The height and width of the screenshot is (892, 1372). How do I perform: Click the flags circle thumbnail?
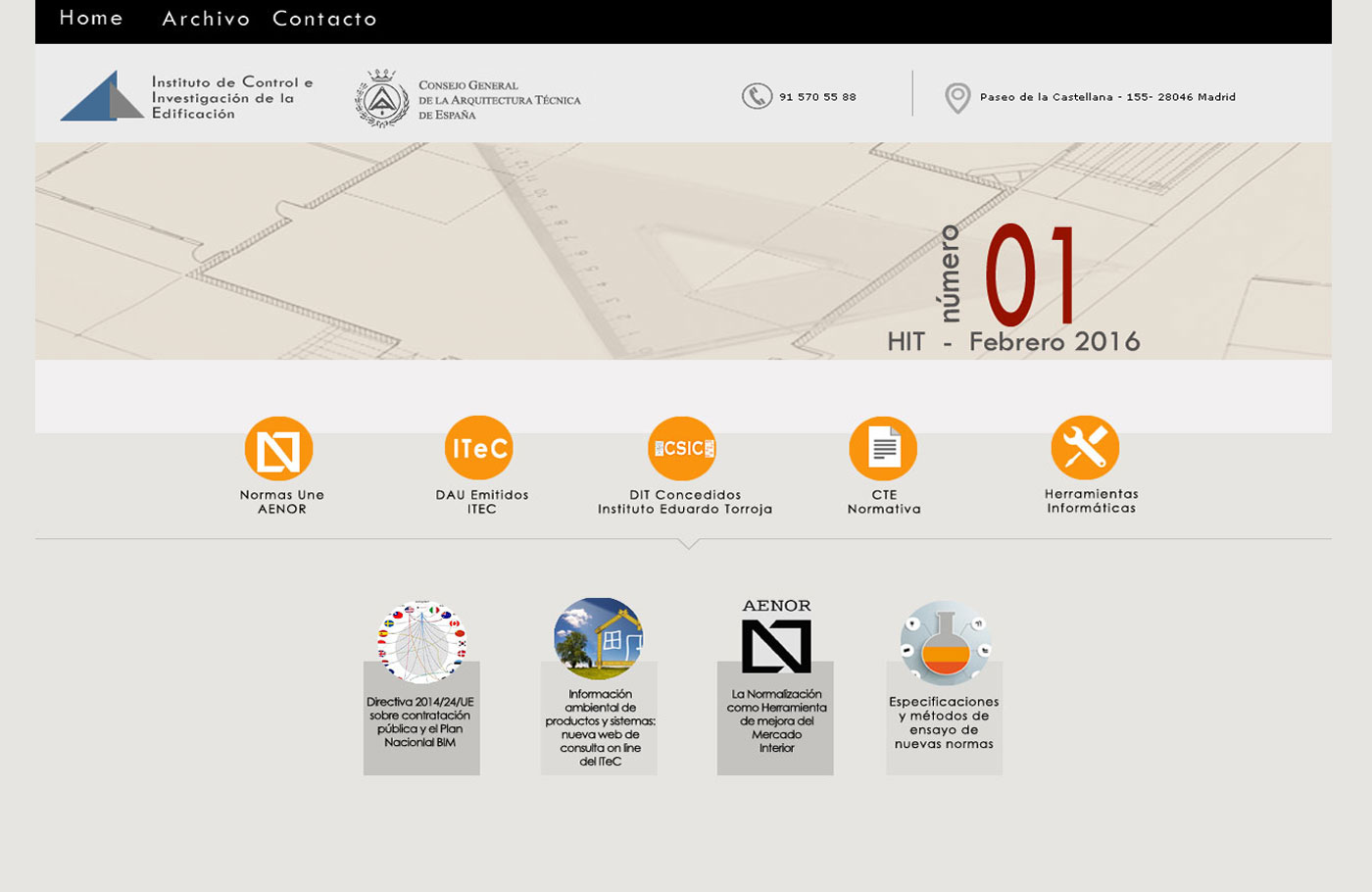(421, 642)
